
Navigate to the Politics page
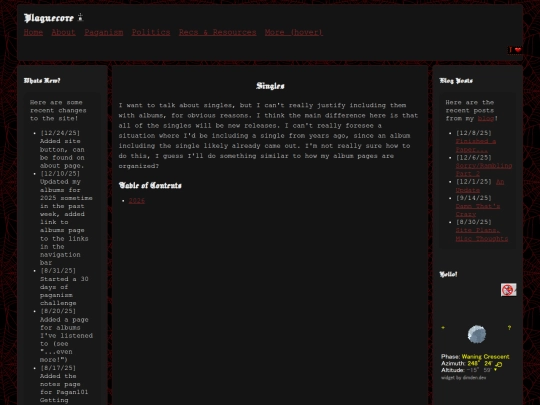pos(151,32)
